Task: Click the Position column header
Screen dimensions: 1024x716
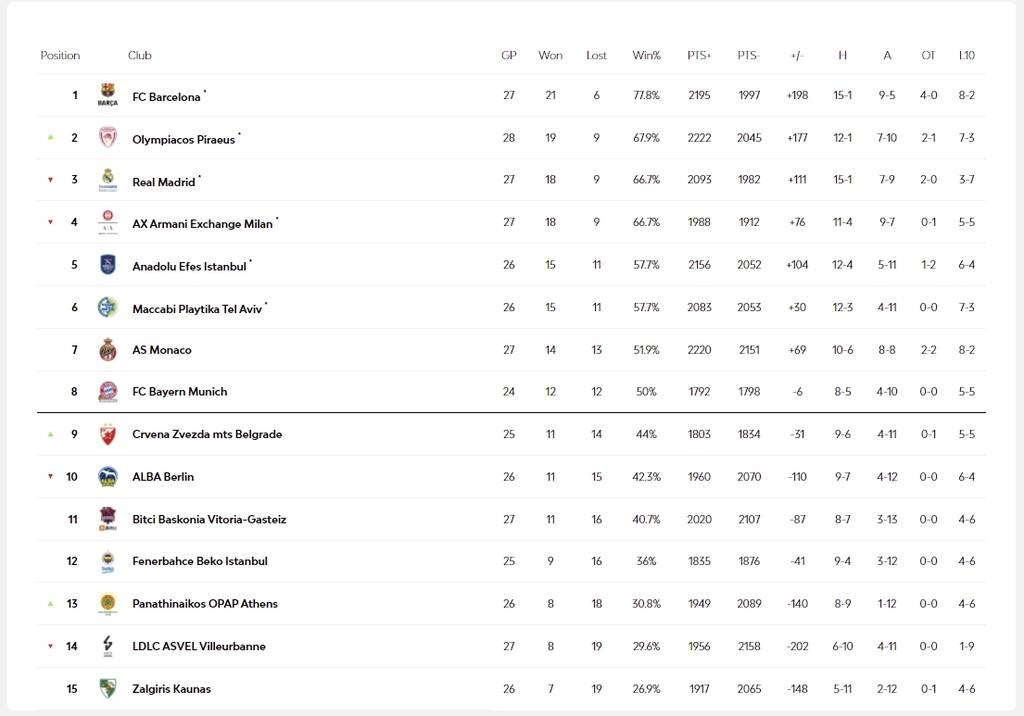Action: pyautogui.click(x=60, y=56)
